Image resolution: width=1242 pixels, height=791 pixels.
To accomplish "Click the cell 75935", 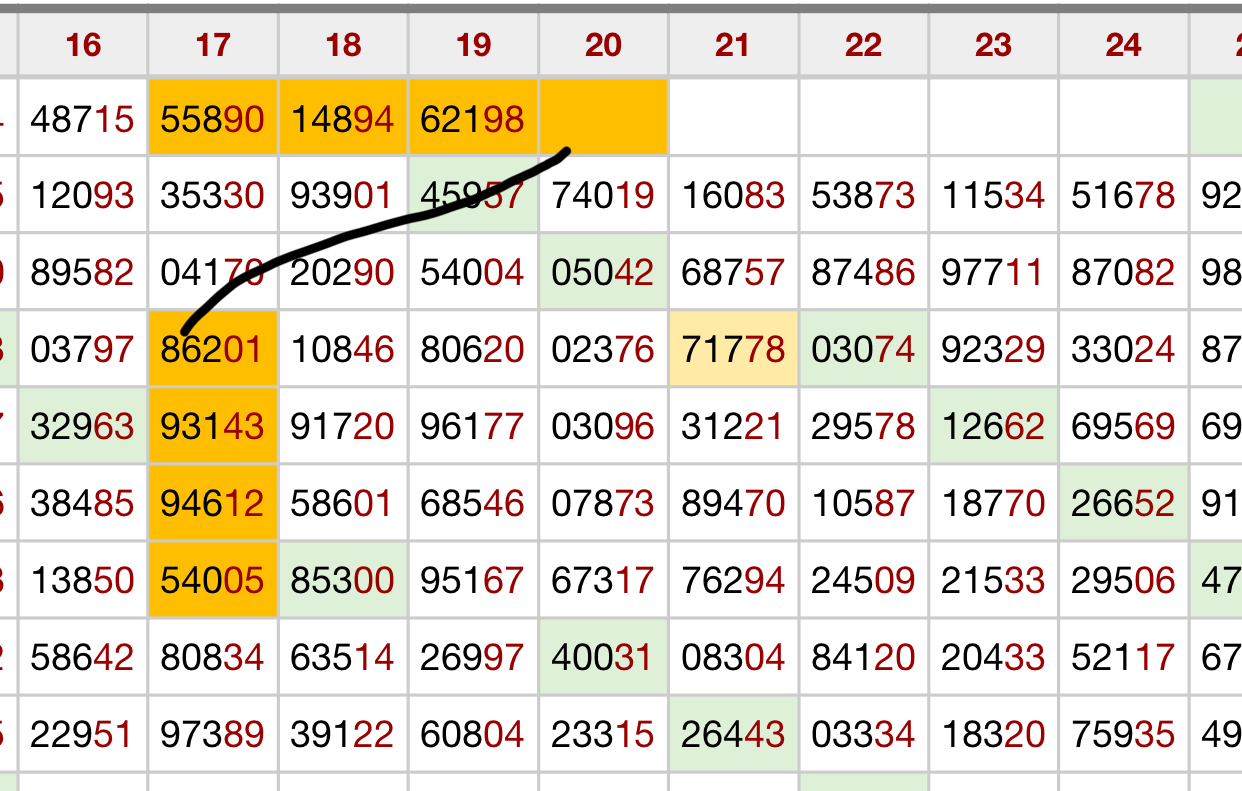I will 1123,734.
